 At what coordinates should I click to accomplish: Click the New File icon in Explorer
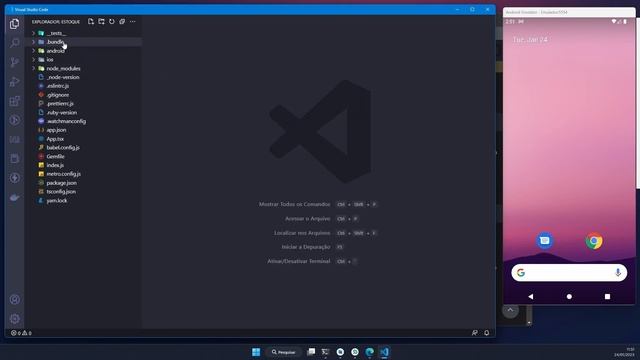pyautogui.click(x=91, y=22)
